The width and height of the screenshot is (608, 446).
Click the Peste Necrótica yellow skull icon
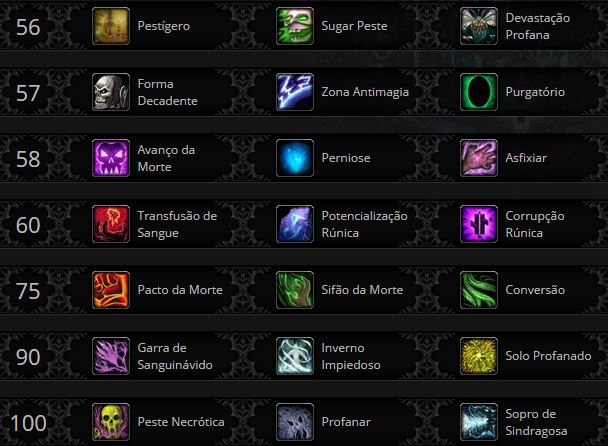[x=111, y=422]
